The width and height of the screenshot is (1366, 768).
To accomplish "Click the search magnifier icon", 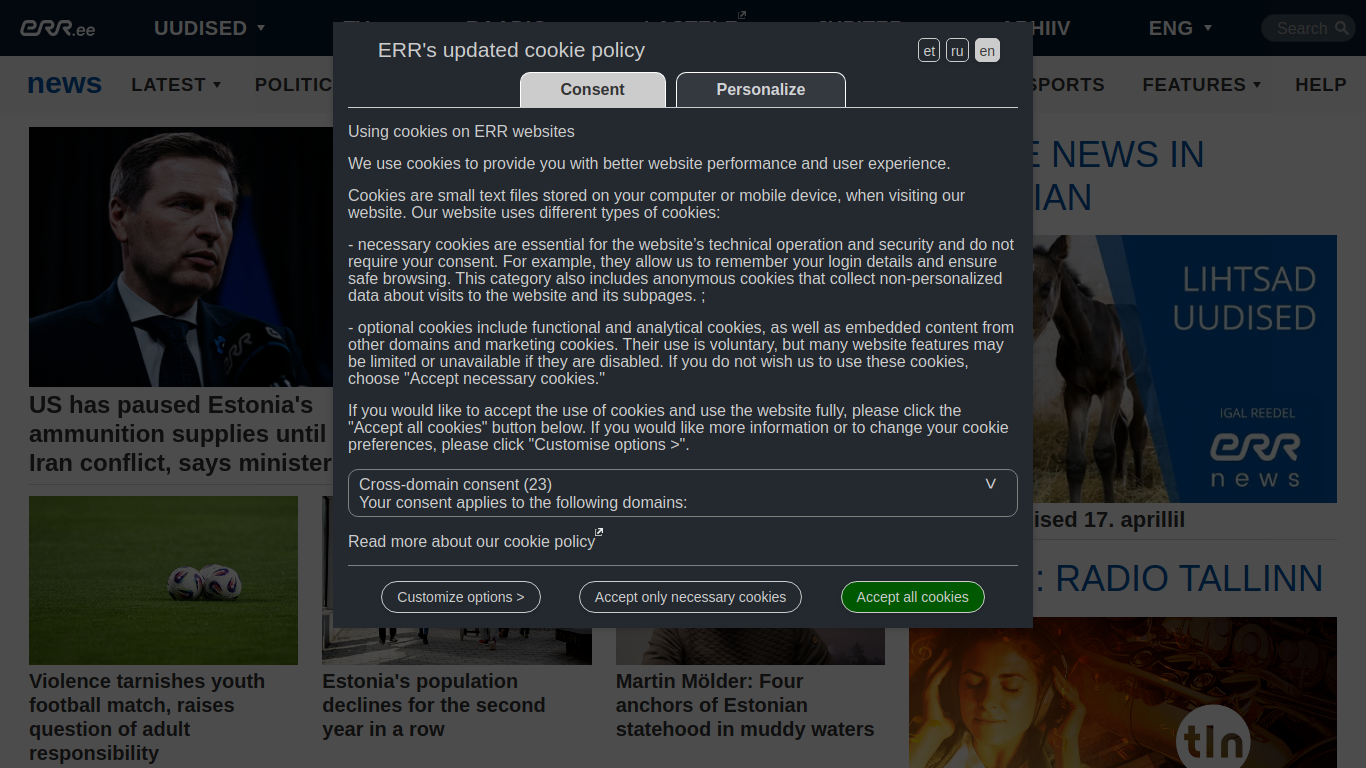I will pos(1342,28).
